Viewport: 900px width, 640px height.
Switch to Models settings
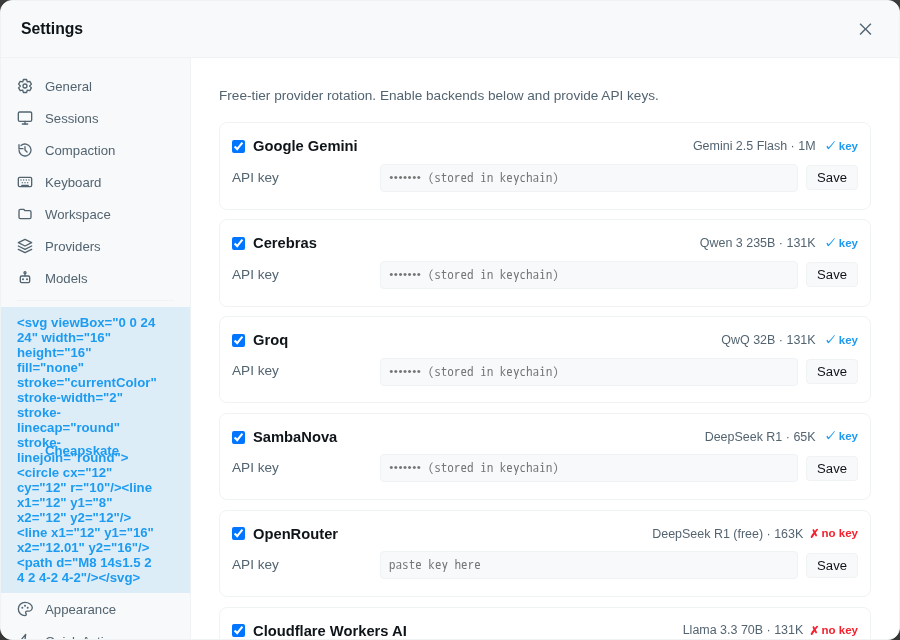(x=95, y=278)
